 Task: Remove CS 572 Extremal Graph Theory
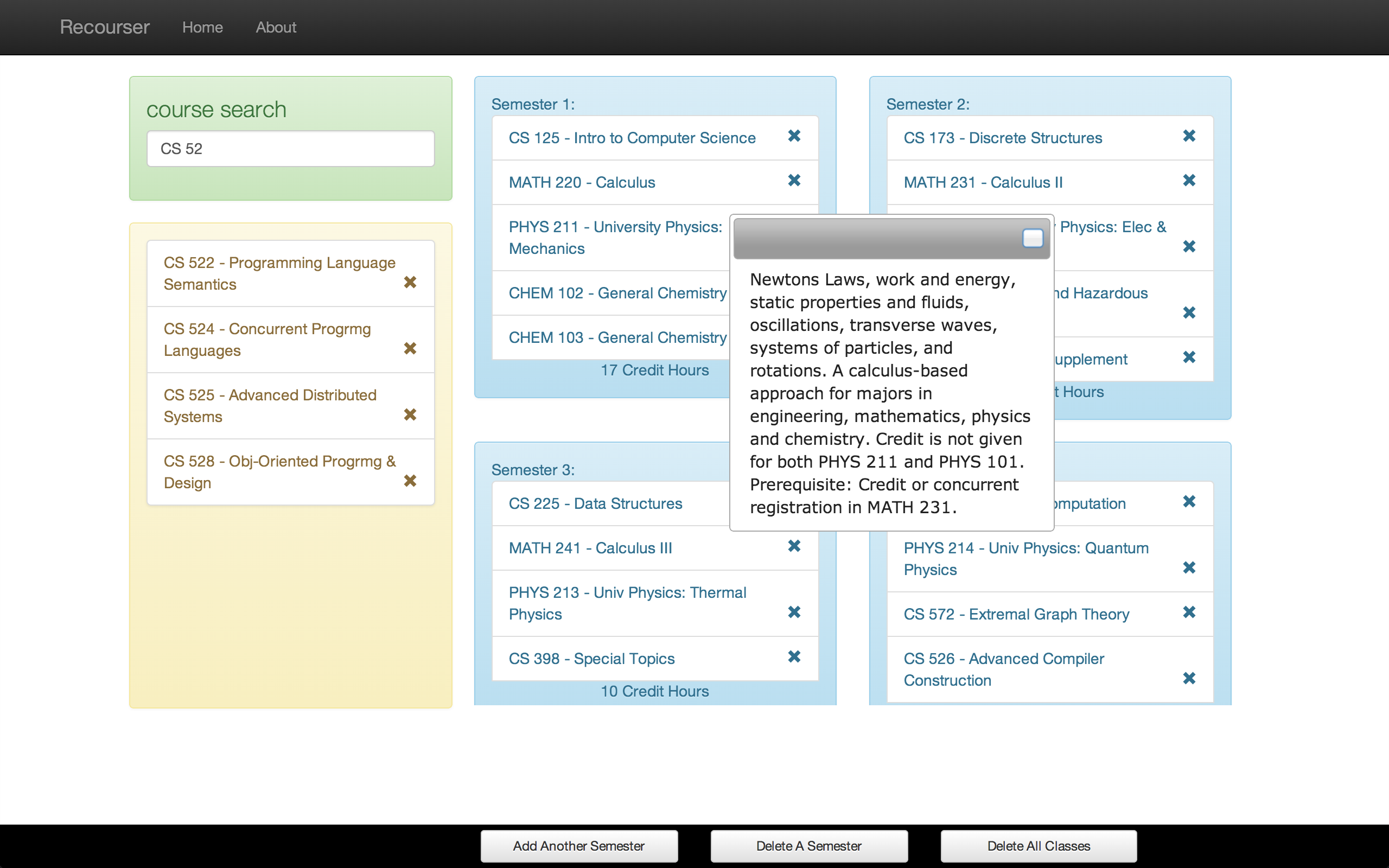click(1189, 612)
